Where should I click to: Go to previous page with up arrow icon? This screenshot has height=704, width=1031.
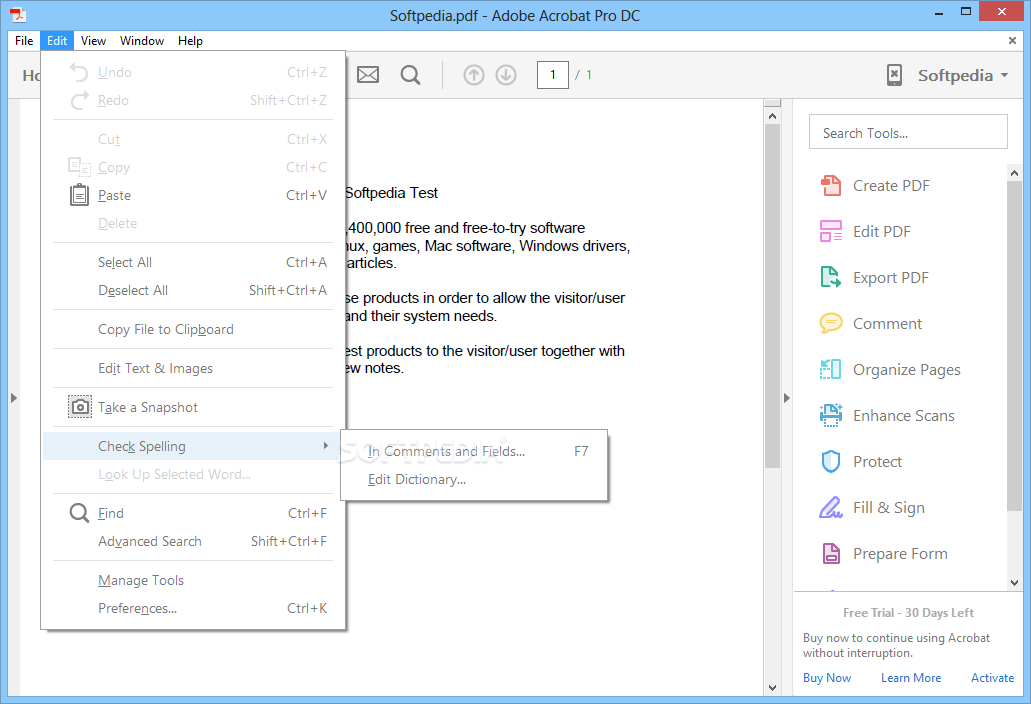tap(473, 75)
